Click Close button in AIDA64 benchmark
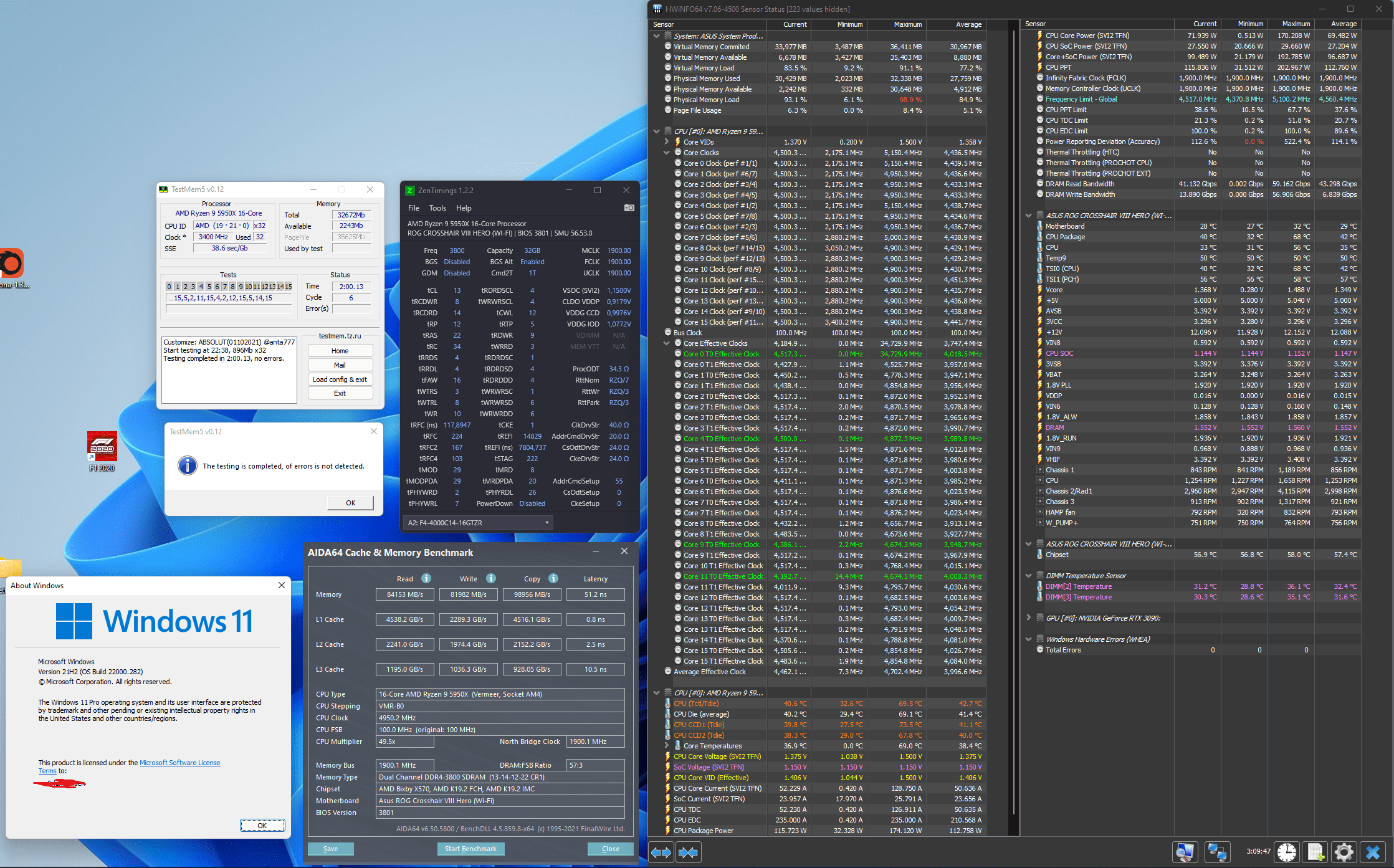Screen dimensions: 1394x868 click(610, 849)
